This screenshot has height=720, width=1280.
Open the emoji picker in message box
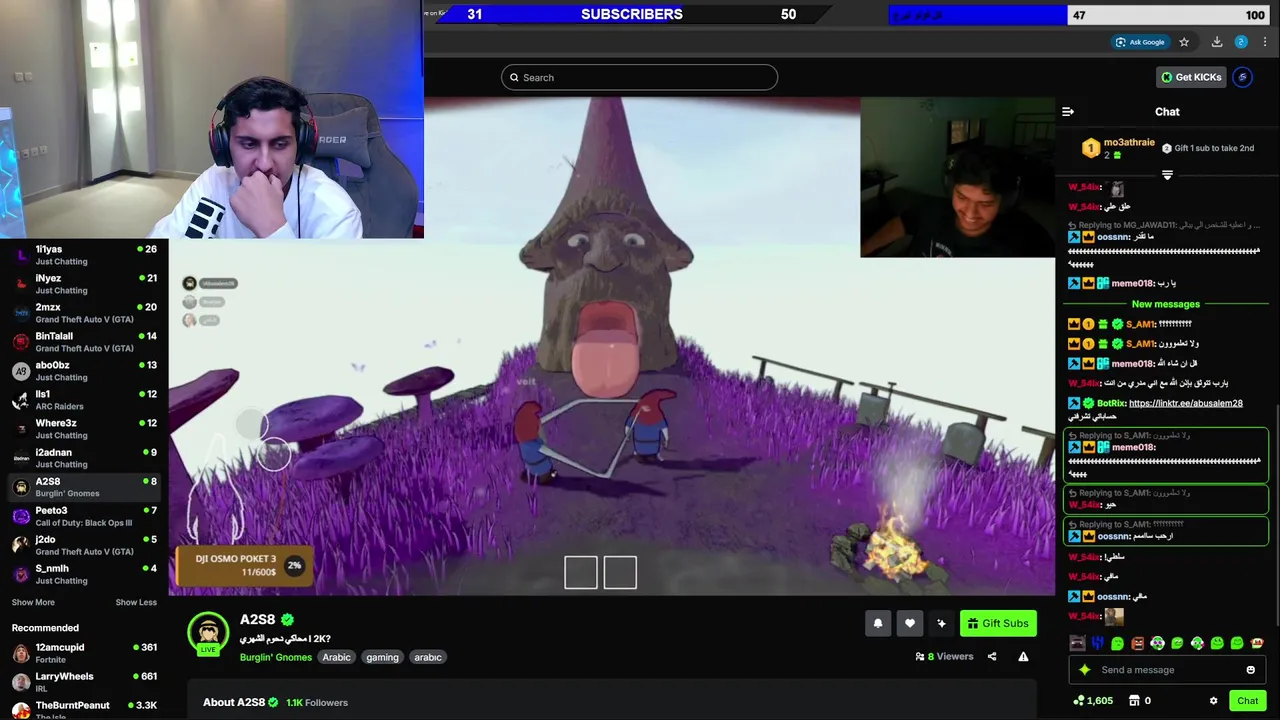click(1250, 670)
